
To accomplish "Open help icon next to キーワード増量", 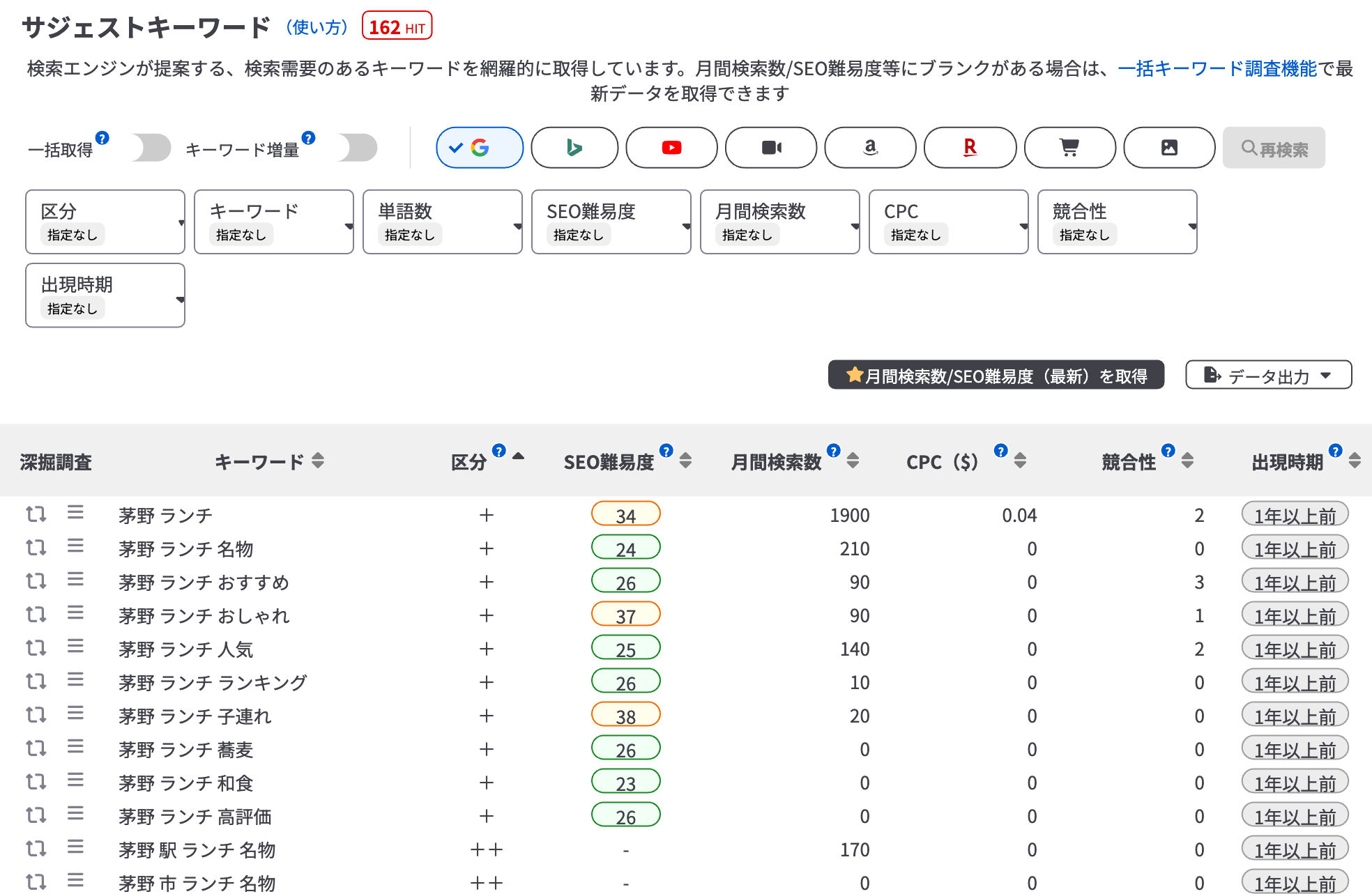I will click(x=308, y=138).
